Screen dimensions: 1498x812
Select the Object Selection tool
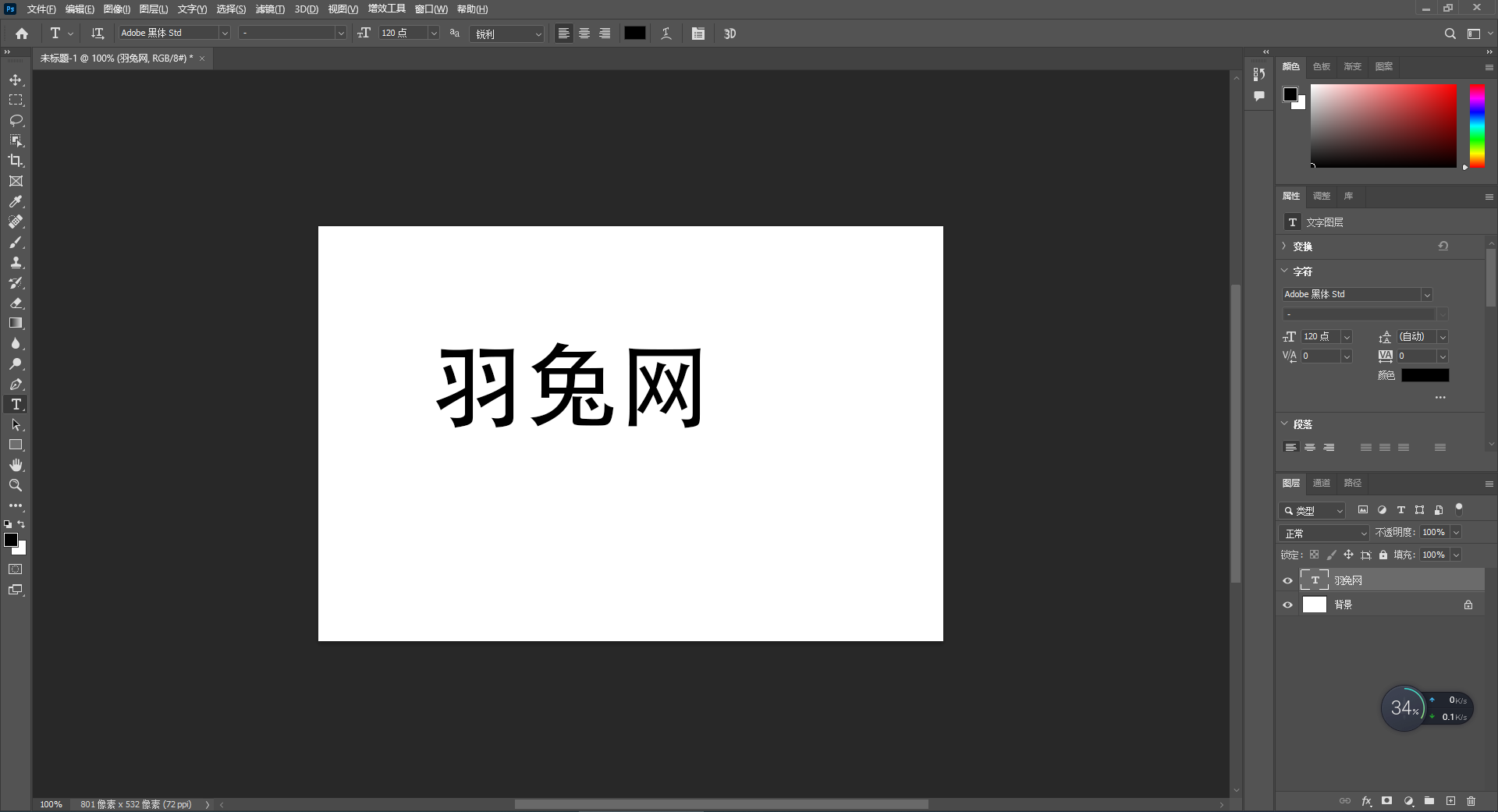click(16, 140)
